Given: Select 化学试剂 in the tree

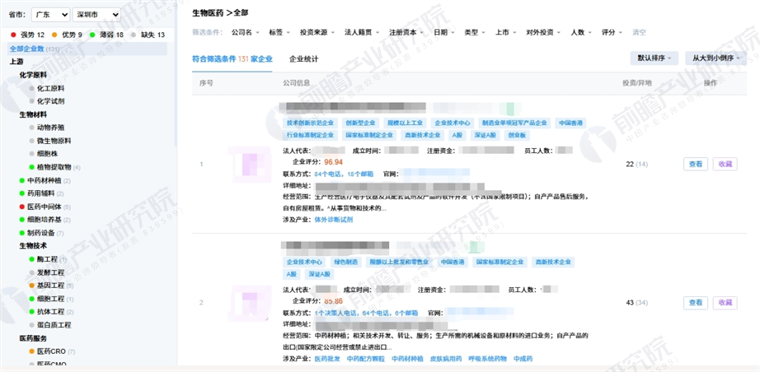Looking at the screenshot, I should tap(50, 101).
